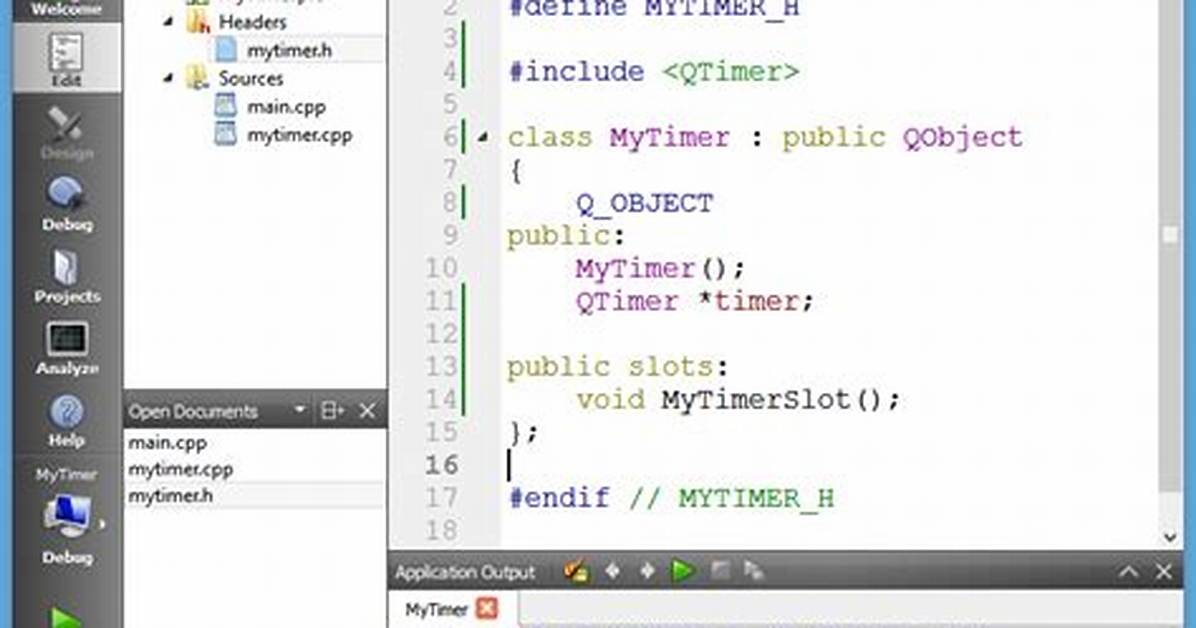Image resolution: width=1196 pixels, height=628 pixels.
Task: Stop running program in Application Output
Action: click(719, 570)
